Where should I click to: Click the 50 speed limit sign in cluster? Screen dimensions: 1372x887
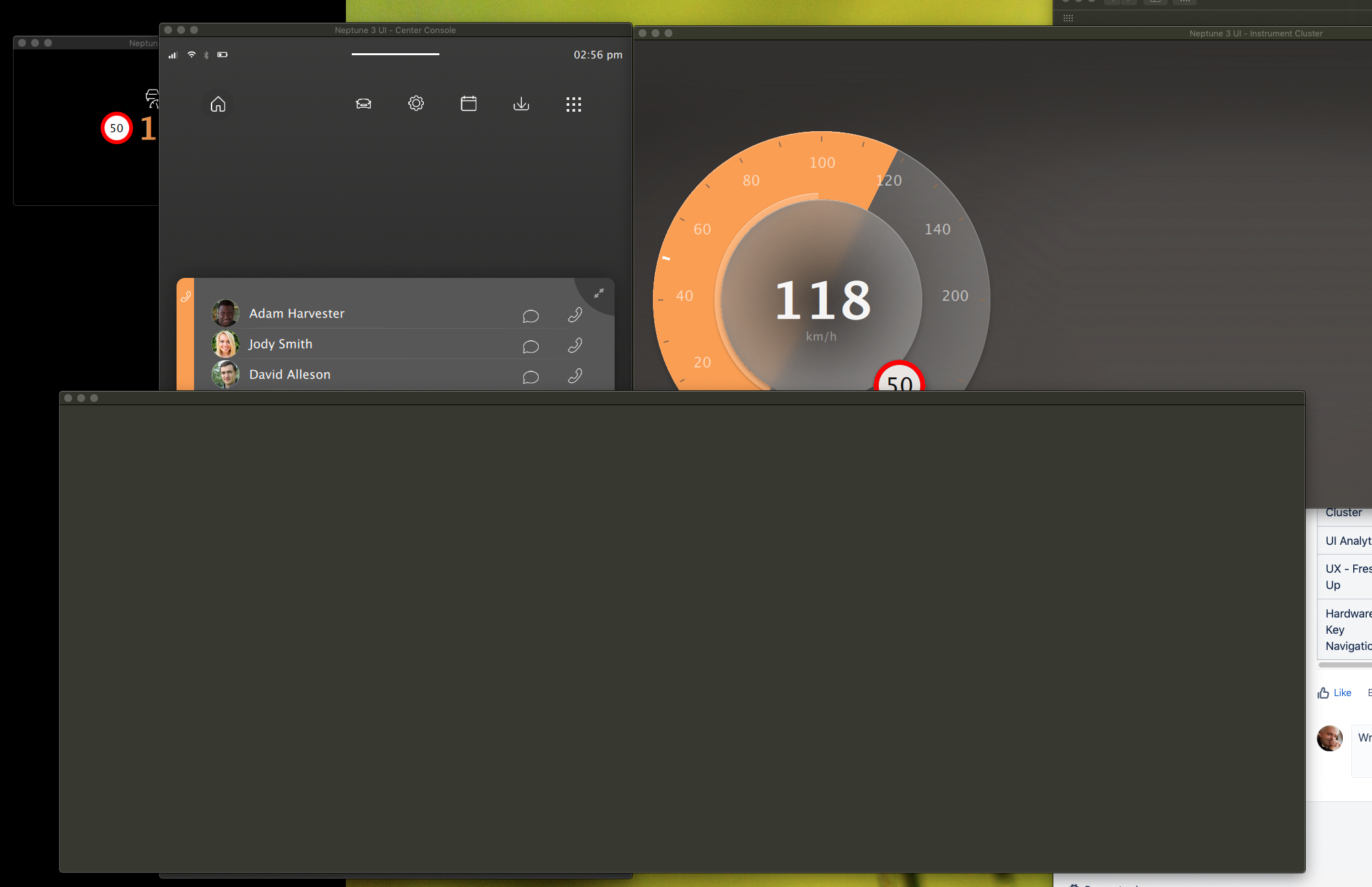coord(900,380)
